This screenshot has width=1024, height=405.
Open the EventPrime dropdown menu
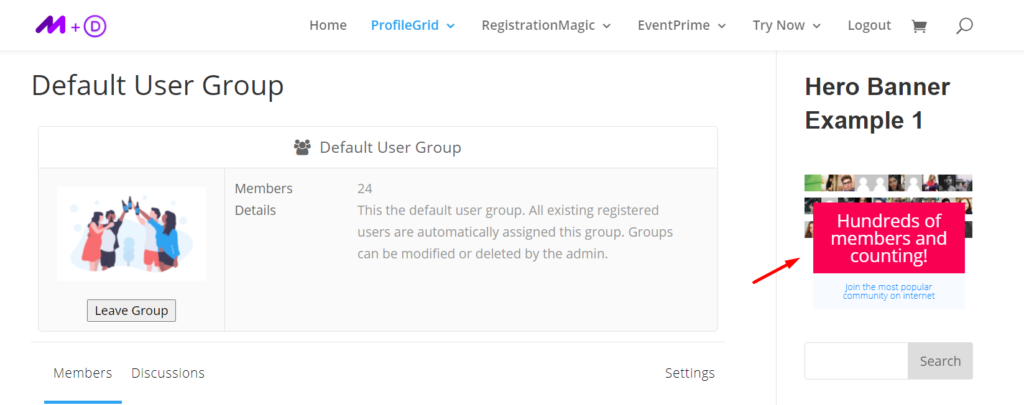(682, 26)
